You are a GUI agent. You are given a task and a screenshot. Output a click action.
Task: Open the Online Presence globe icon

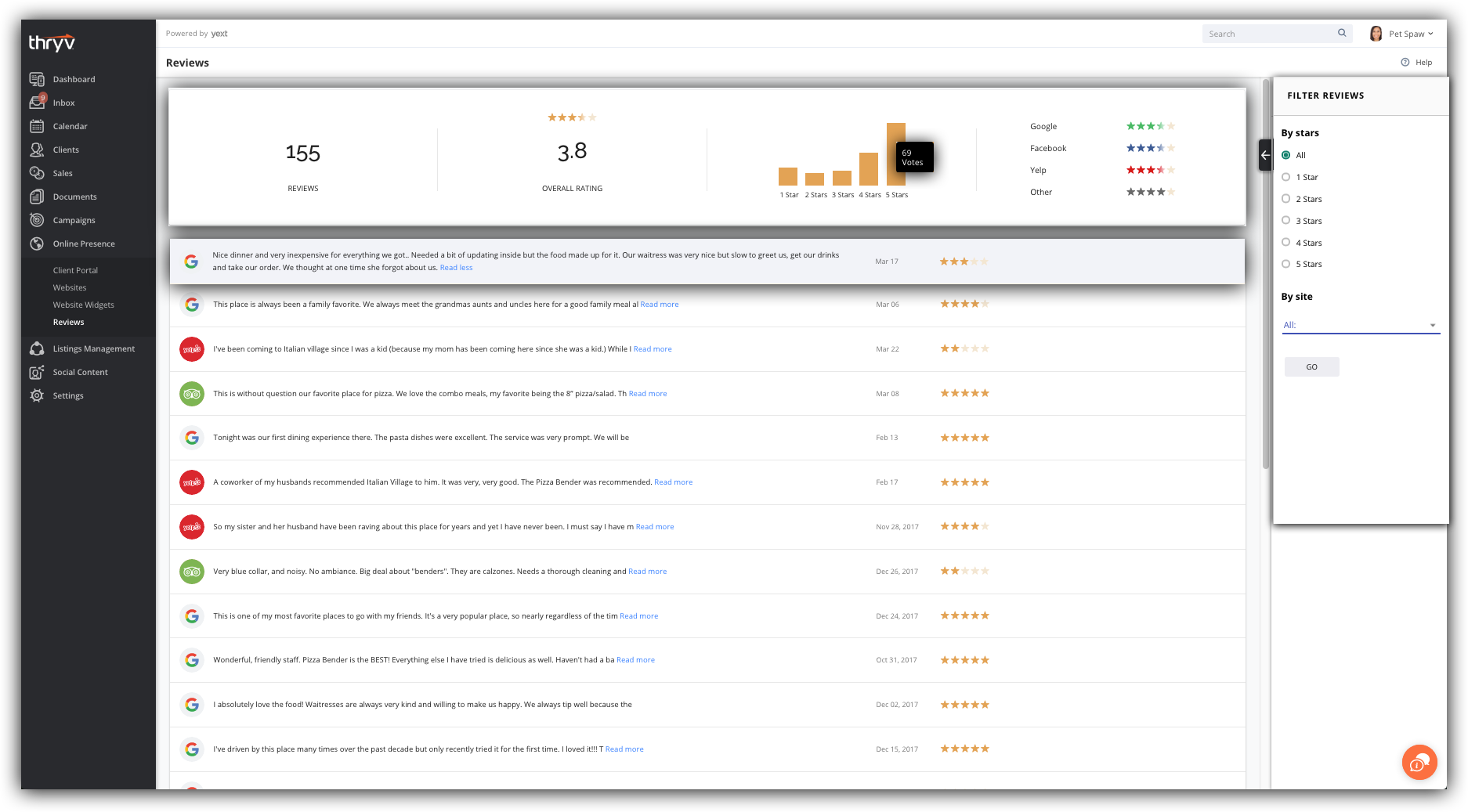37,244
